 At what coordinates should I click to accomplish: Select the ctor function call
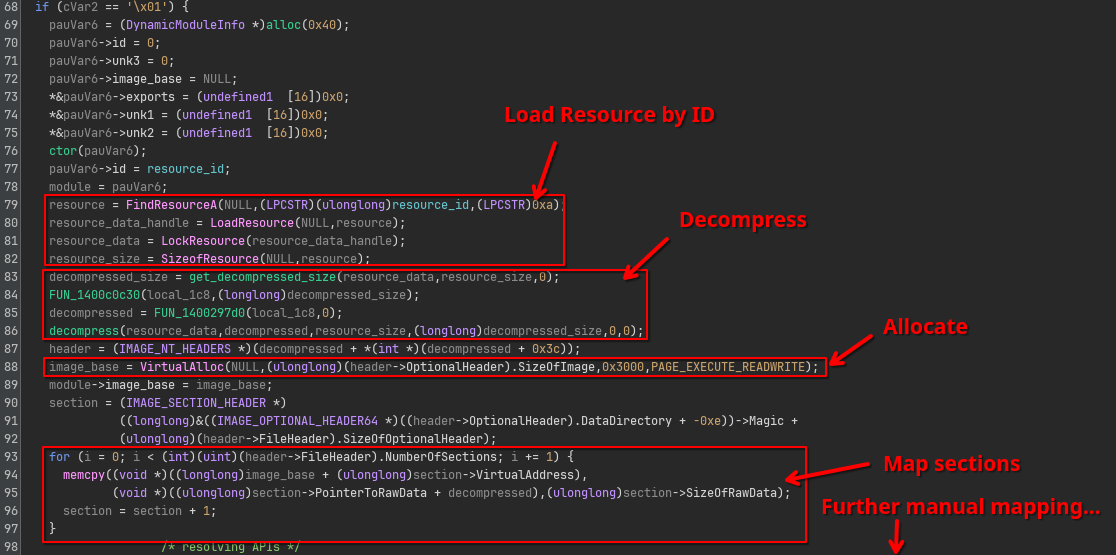(63, 151)
